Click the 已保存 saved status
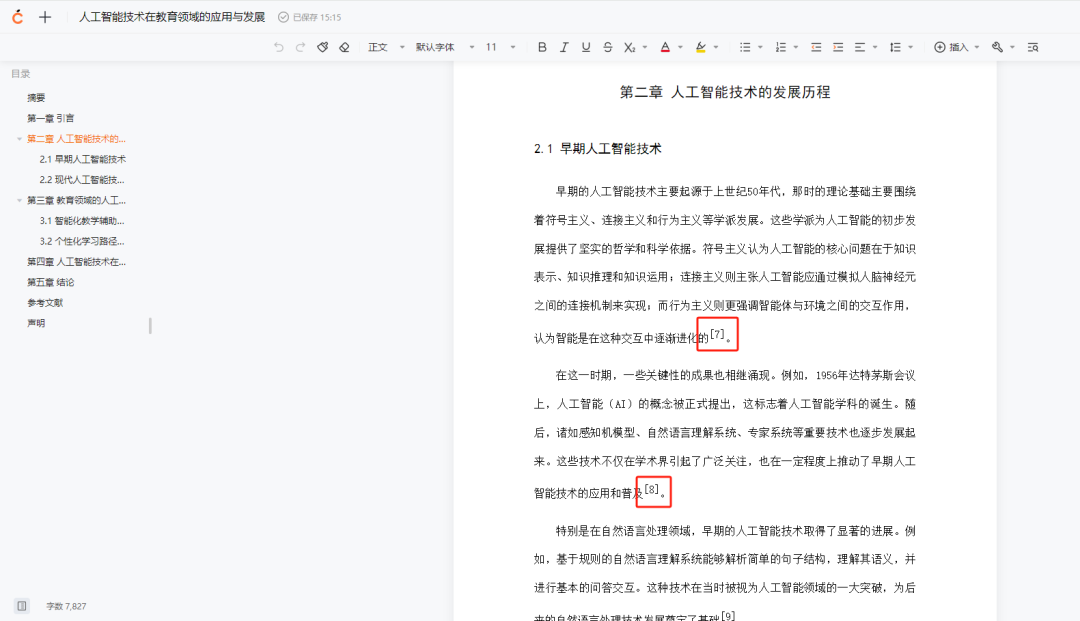Screen dimensions: 1080x621 (303, 16)
